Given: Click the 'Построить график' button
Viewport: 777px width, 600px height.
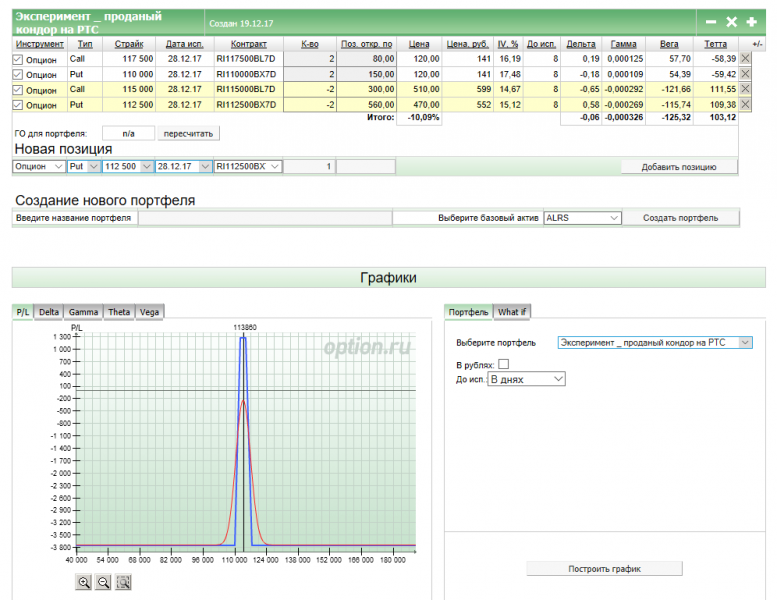Looking at the screenshot, I should click(x=604, y=568).
